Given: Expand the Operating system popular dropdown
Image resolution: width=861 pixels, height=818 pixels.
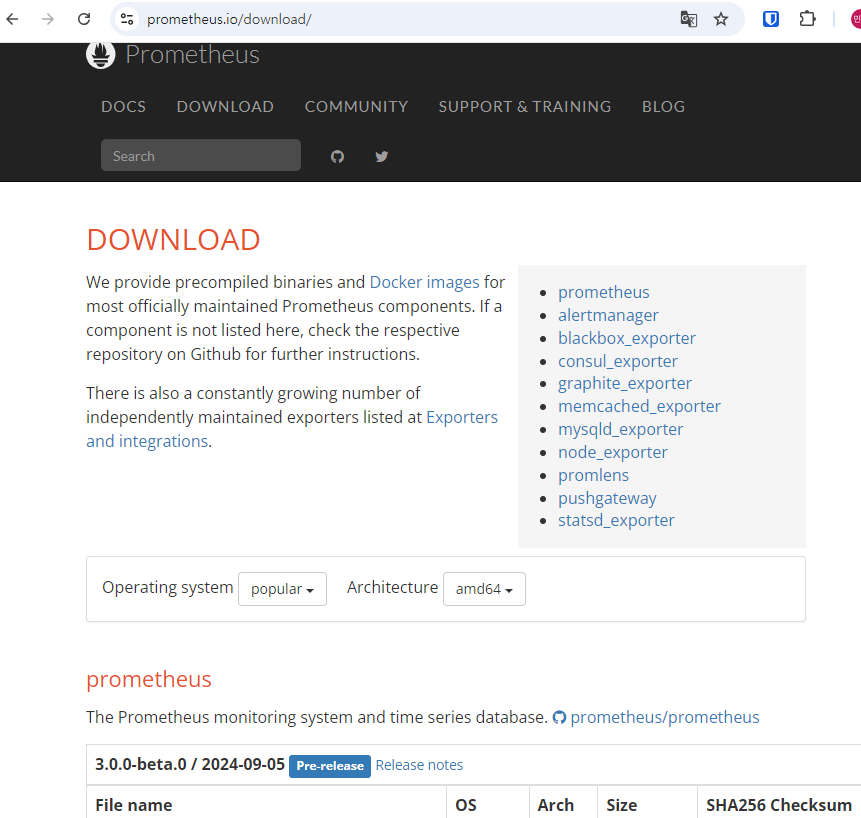Looking at the screenshot, I should click(x=282, y=589).
